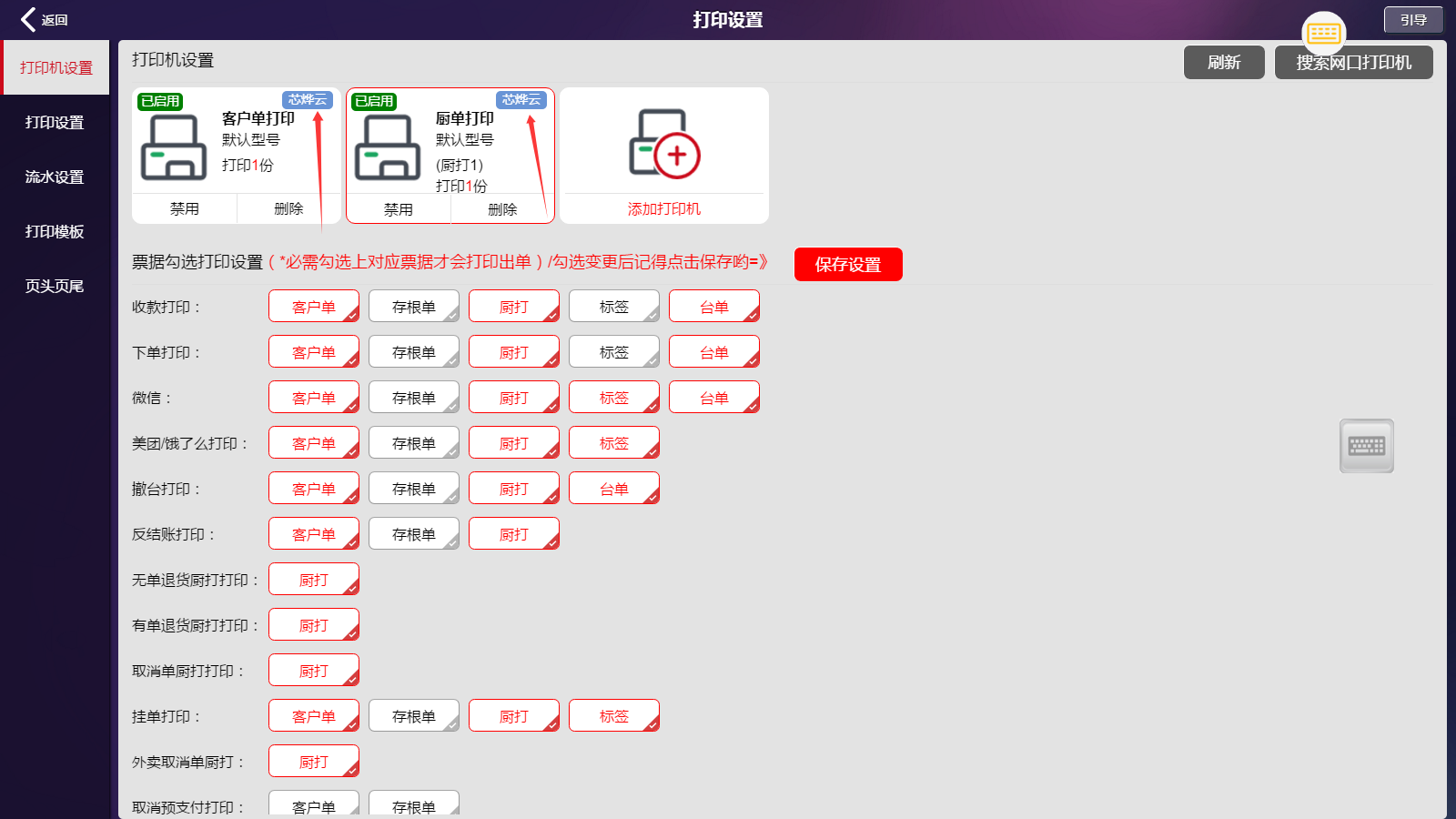Toggle 台单 for 撤台打印

point(614,488)
